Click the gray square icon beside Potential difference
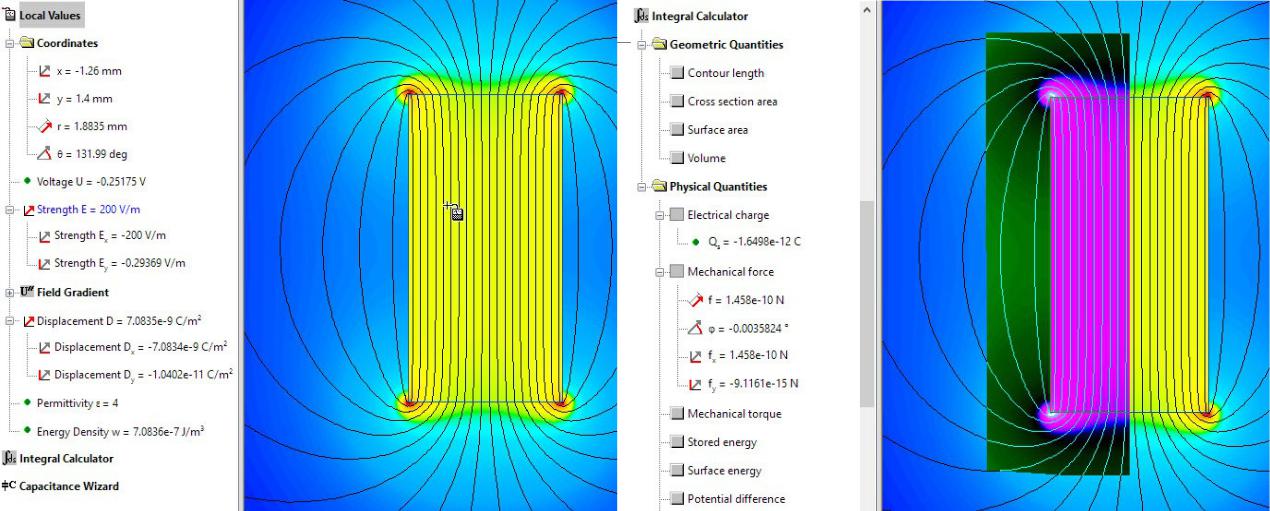1270x511 pixels. click(x=677, y=499)
